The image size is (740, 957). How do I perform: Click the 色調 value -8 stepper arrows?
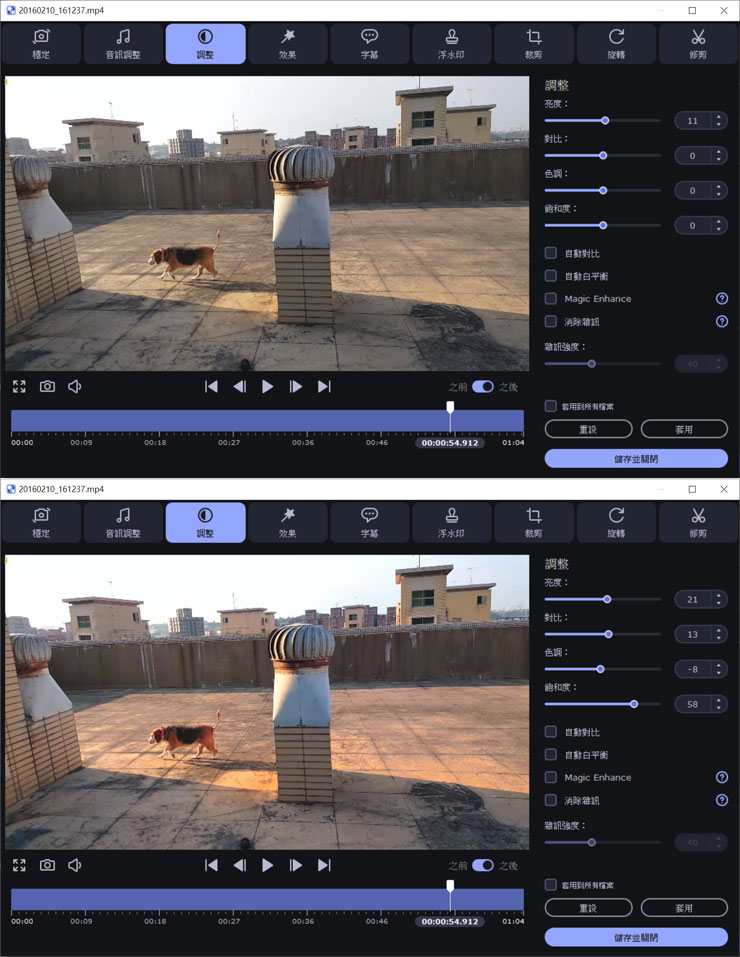point(719,669)
